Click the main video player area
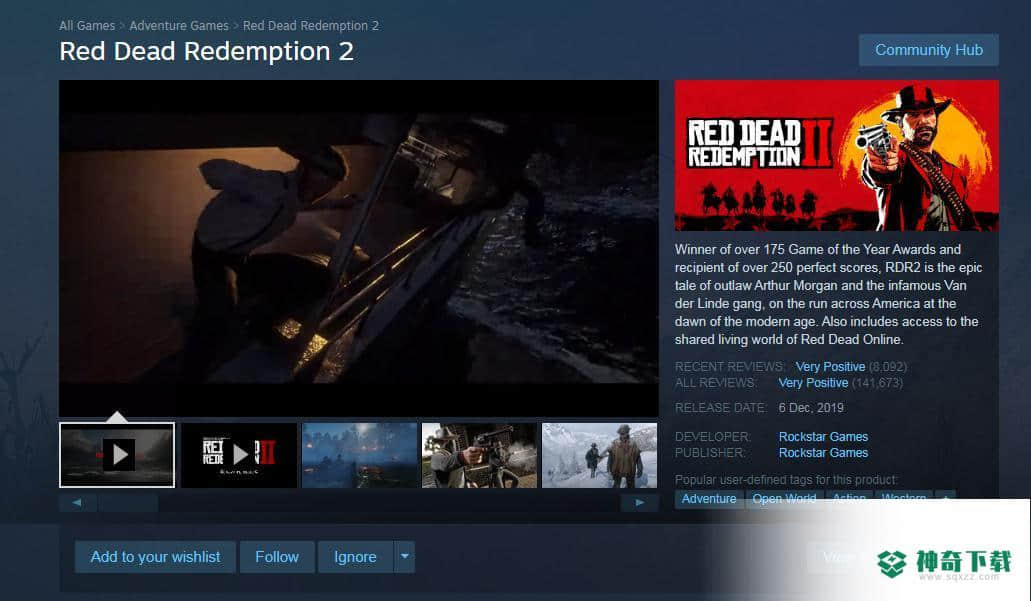The image size is (1031, 601). click(359, 248)
